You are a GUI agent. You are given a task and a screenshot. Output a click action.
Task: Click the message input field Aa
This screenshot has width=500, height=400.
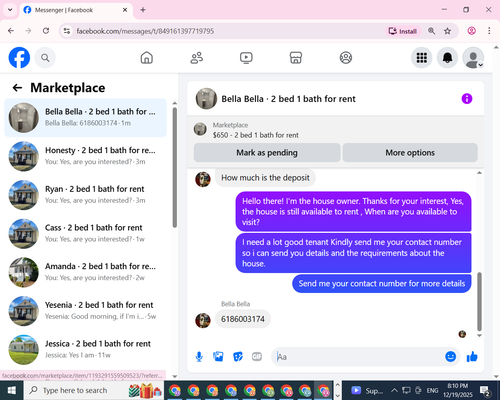tap(358, 357)
